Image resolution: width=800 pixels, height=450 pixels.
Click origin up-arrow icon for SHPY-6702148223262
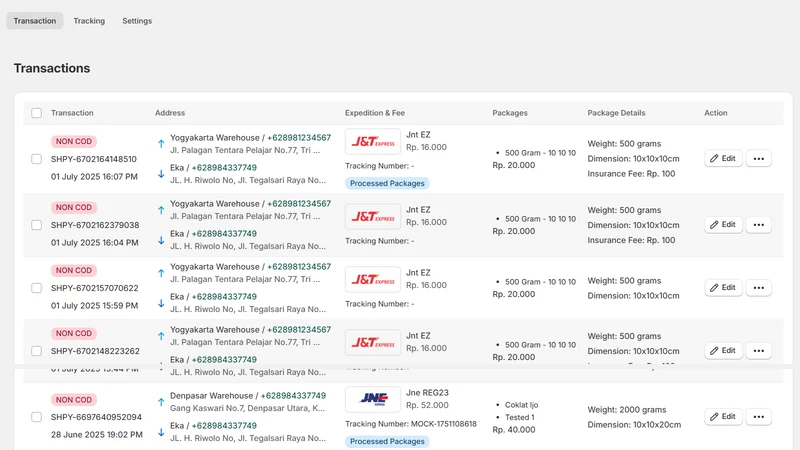pyautogui.click(x=161, y=336)
